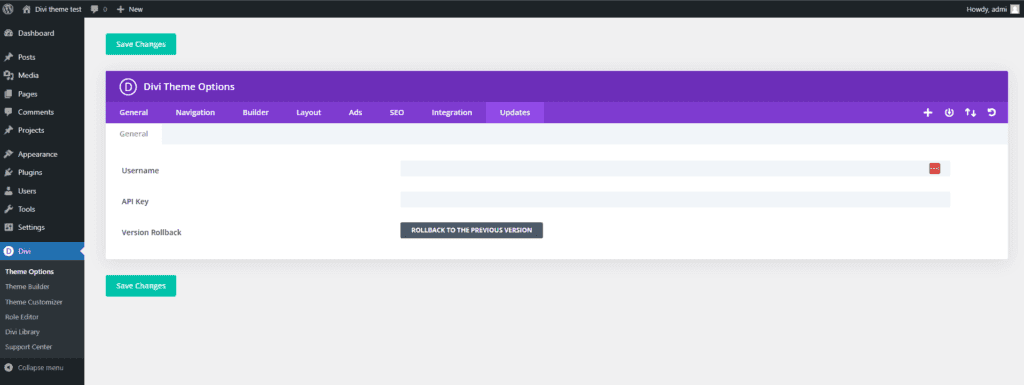The image size is (1024, 385).
Task: Click the Username label text
Action: pos(140,171)
